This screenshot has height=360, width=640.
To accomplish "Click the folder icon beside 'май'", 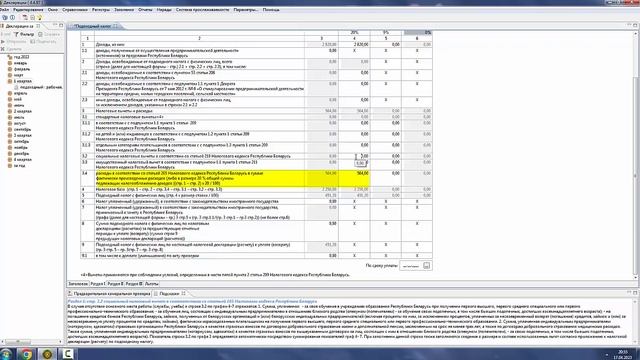I will pyautogui.click(x=10, y=99).
